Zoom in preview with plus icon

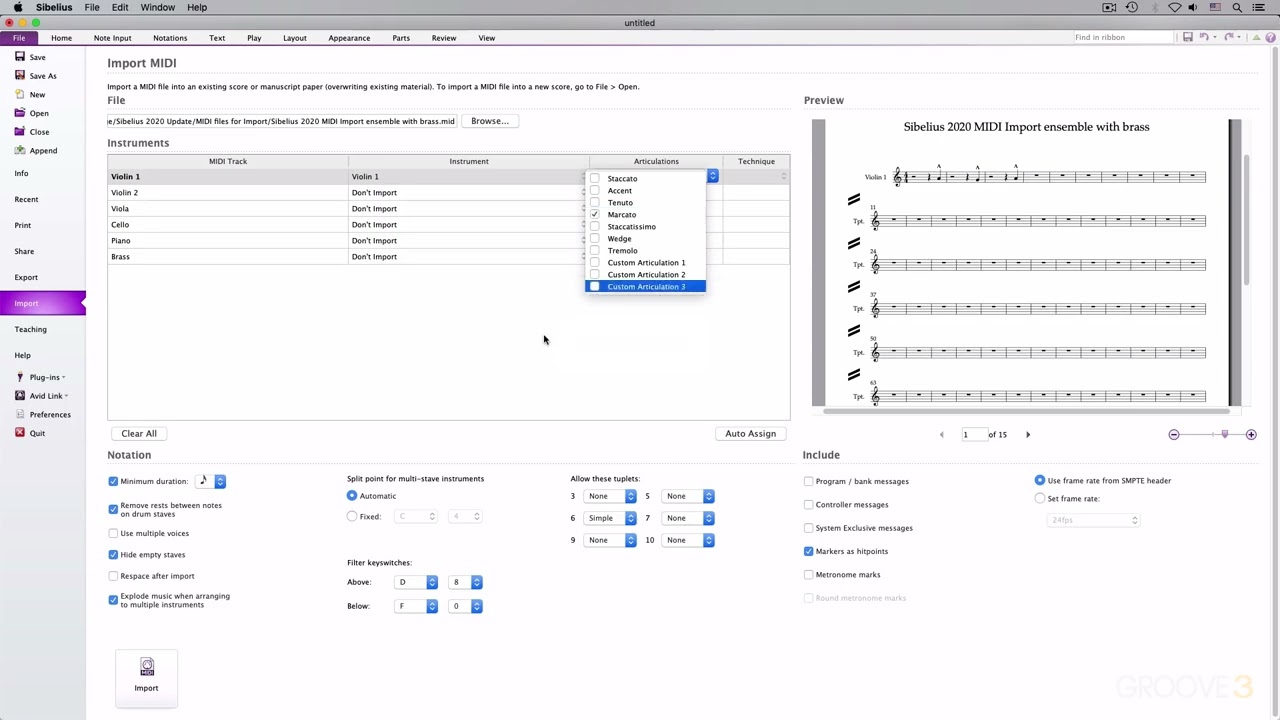pyautogui.click(x=1251, y=434)
